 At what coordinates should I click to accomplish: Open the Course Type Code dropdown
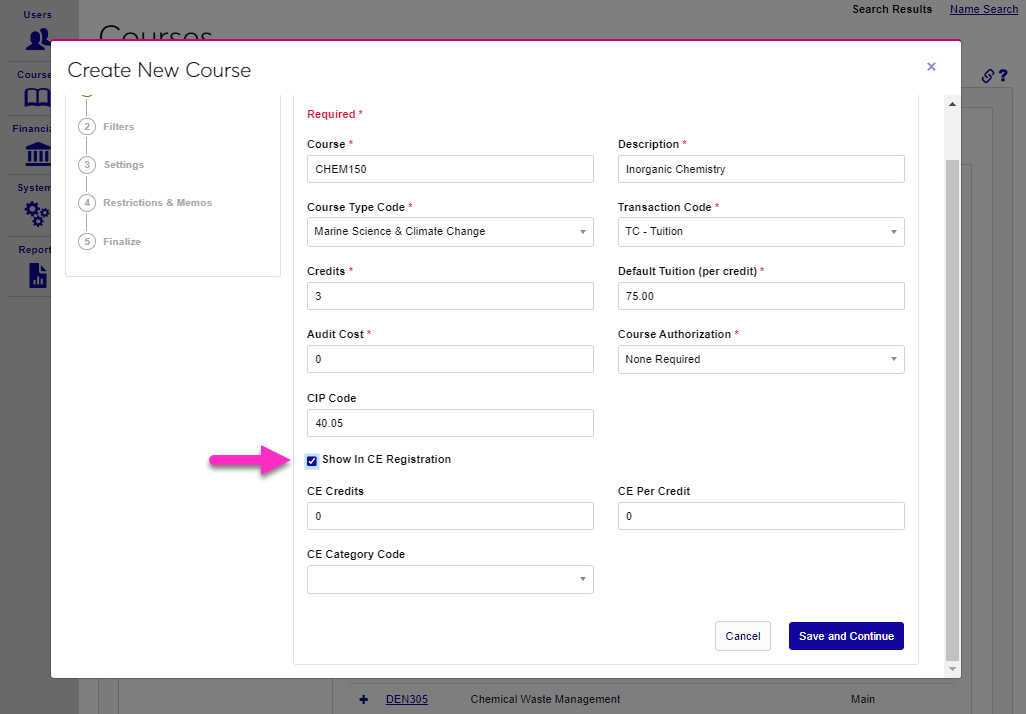click(450, 232)
